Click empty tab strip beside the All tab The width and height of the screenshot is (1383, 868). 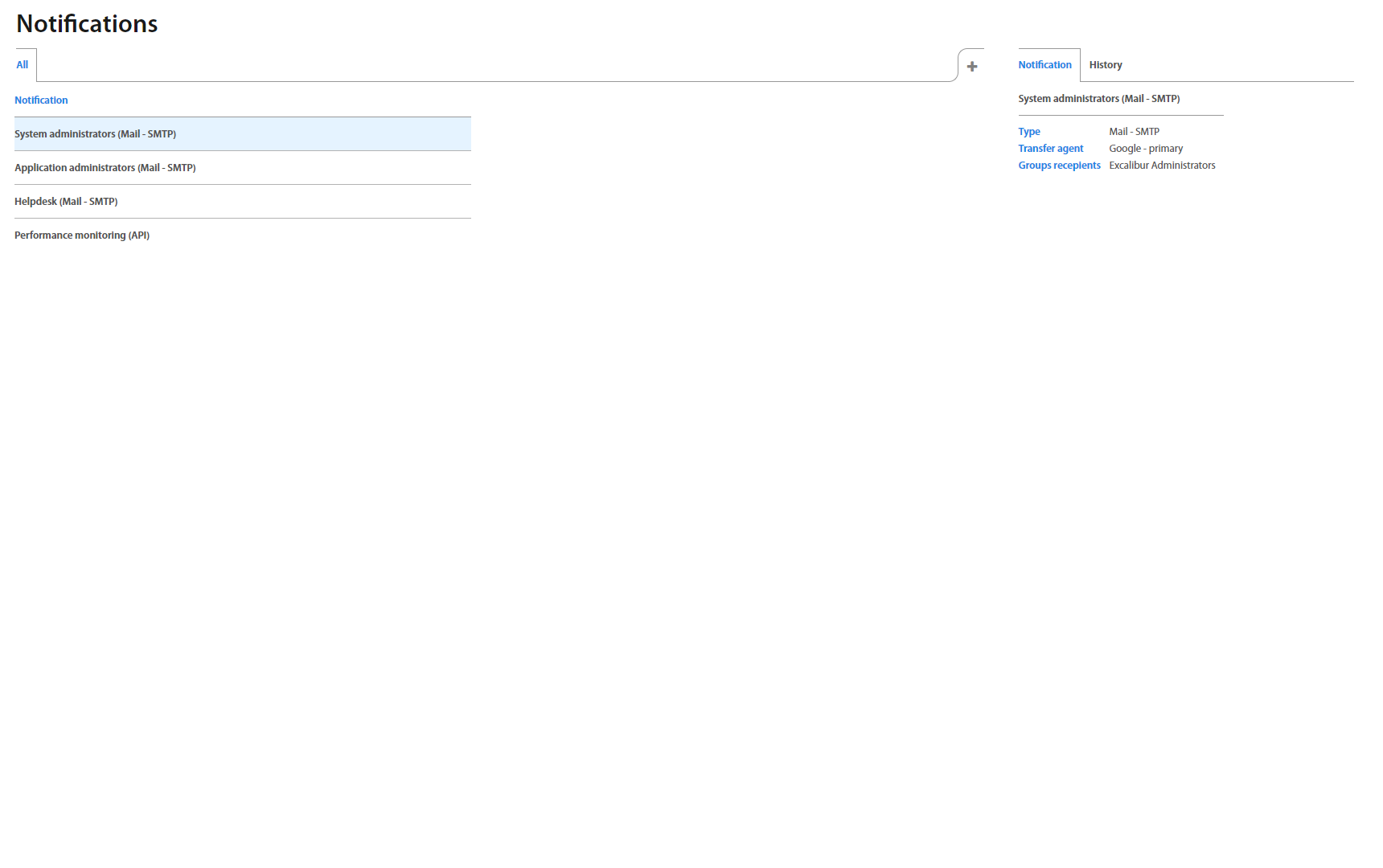tap(482, 65)
